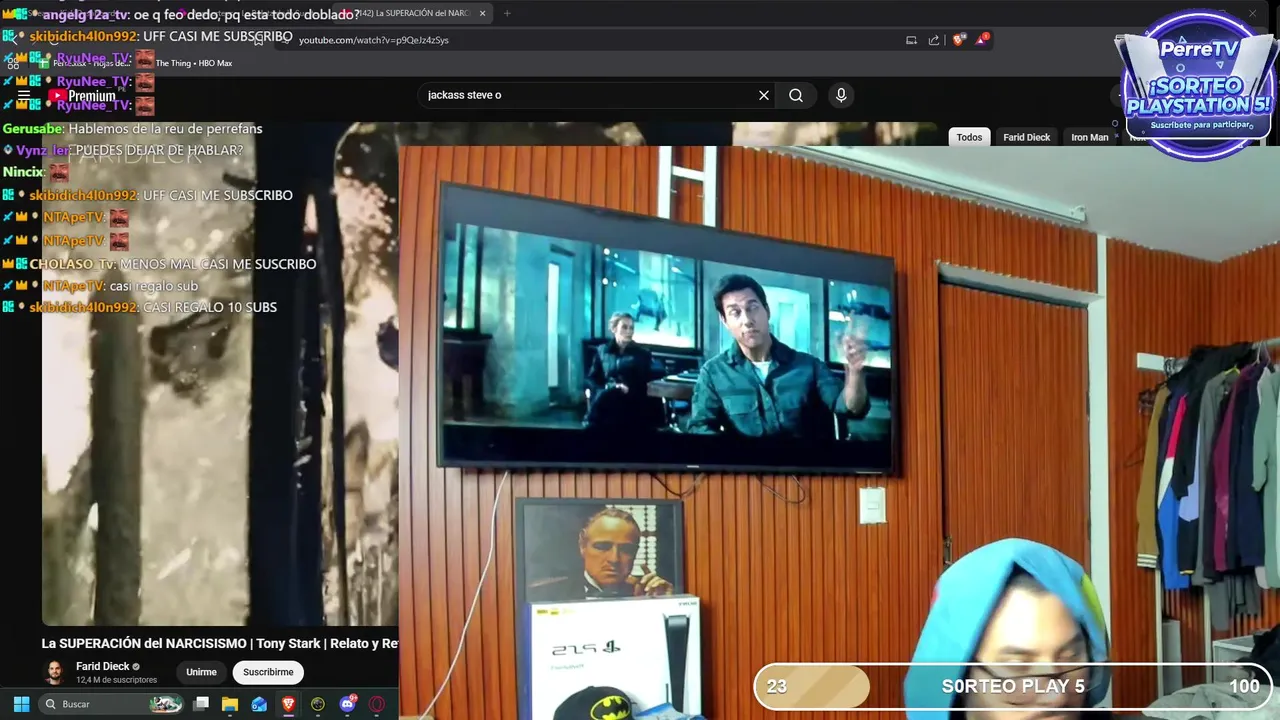Launch File Explorer from taskbar

pos(230,704)
